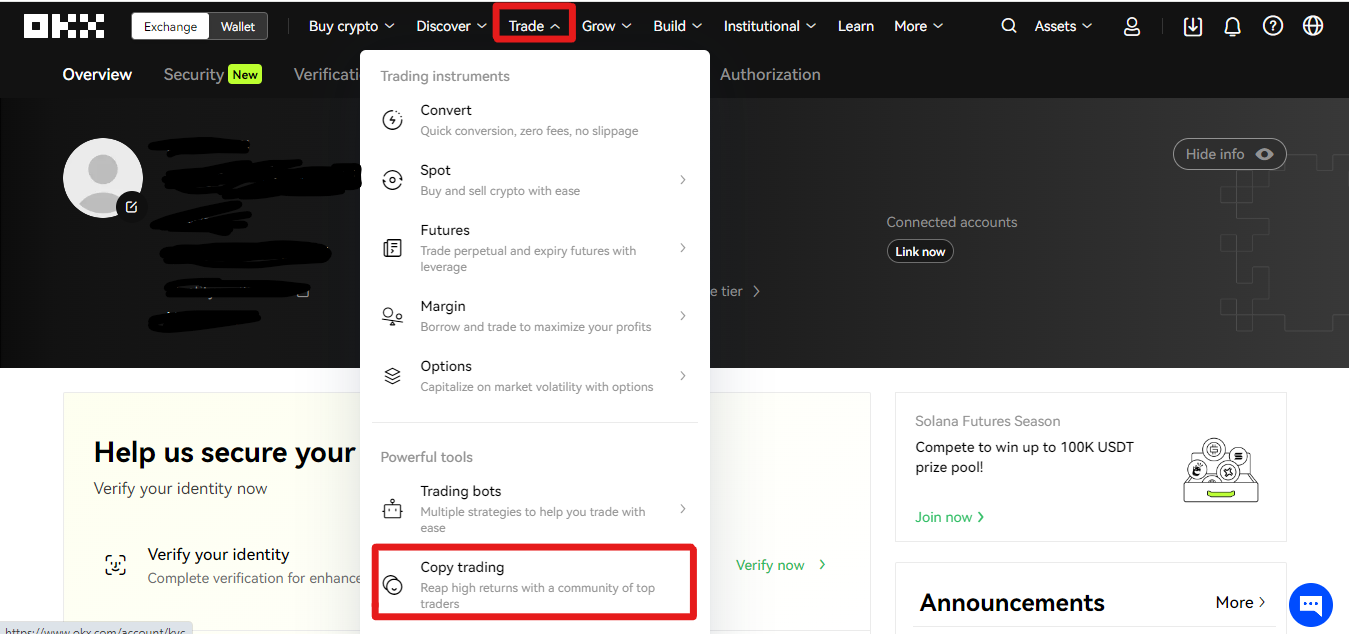Expand the More menu

918,26
